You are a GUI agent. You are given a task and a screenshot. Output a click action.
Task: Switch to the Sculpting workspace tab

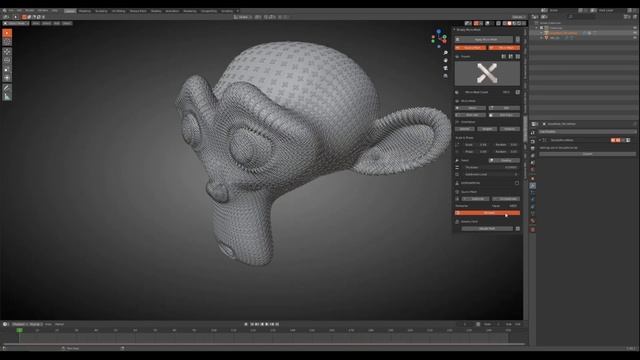pyautogui.click(x=101, y=11)
